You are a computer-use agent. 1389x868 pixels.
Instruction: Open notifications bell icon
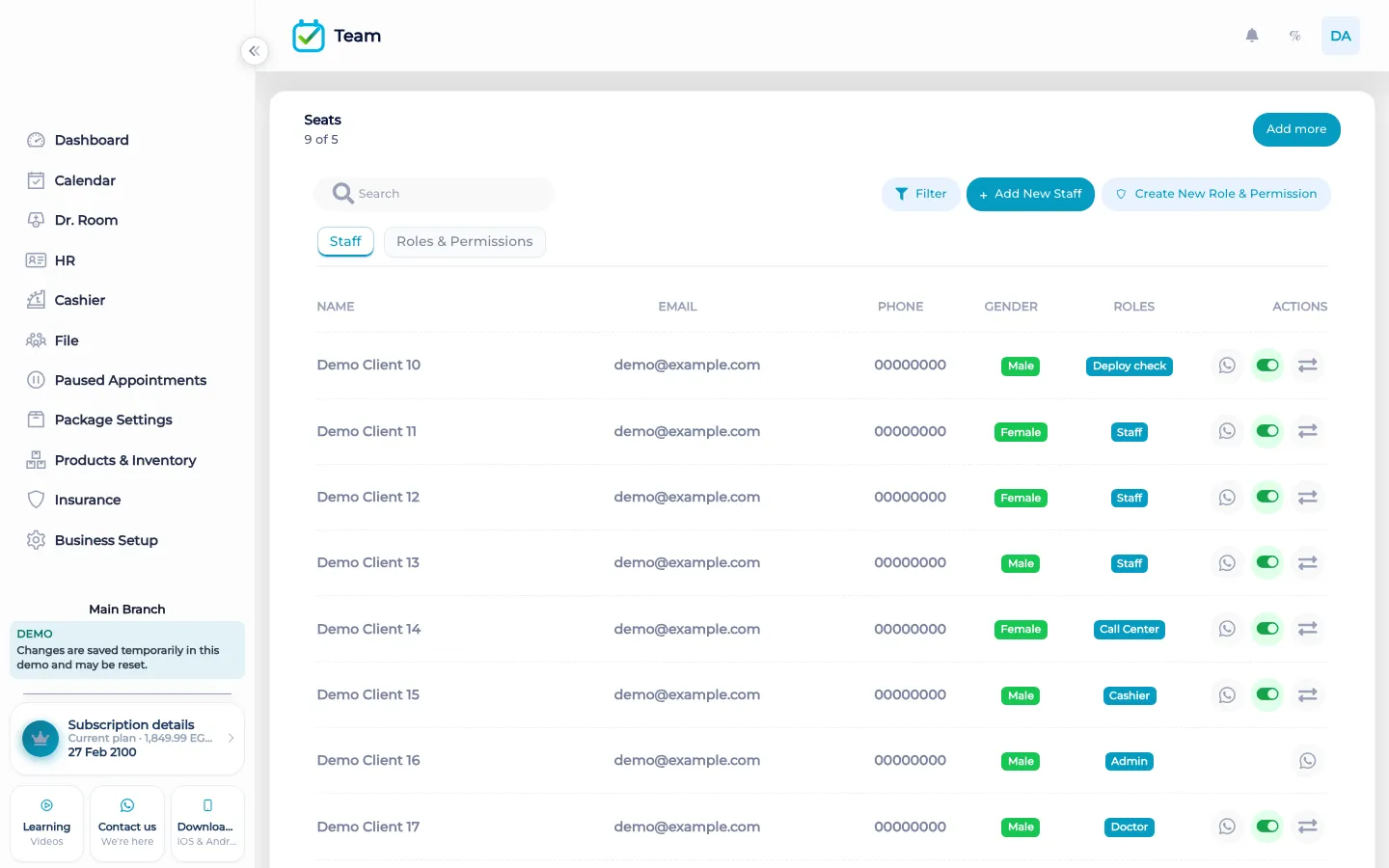pos(1252,36)
